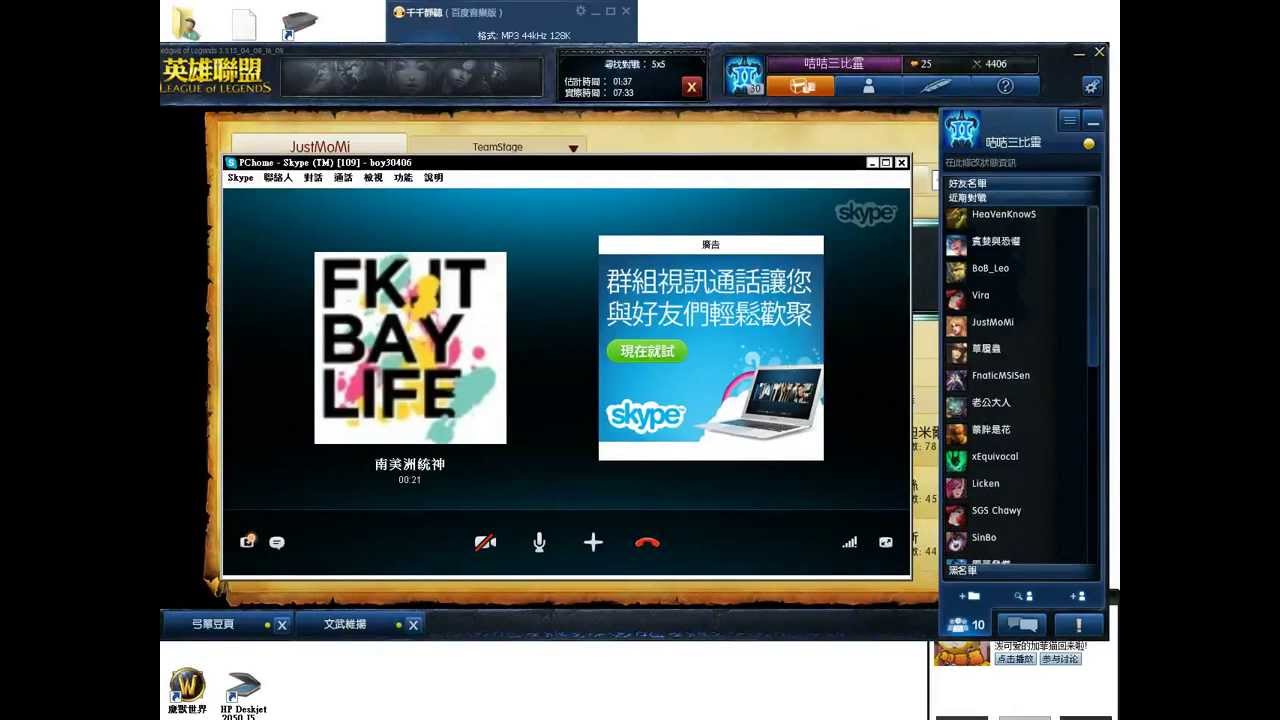The image size is (1280, 720).
Task: Select friend xEquivocal in the list
Action: pyautogui.click(x=1015, y=457)
